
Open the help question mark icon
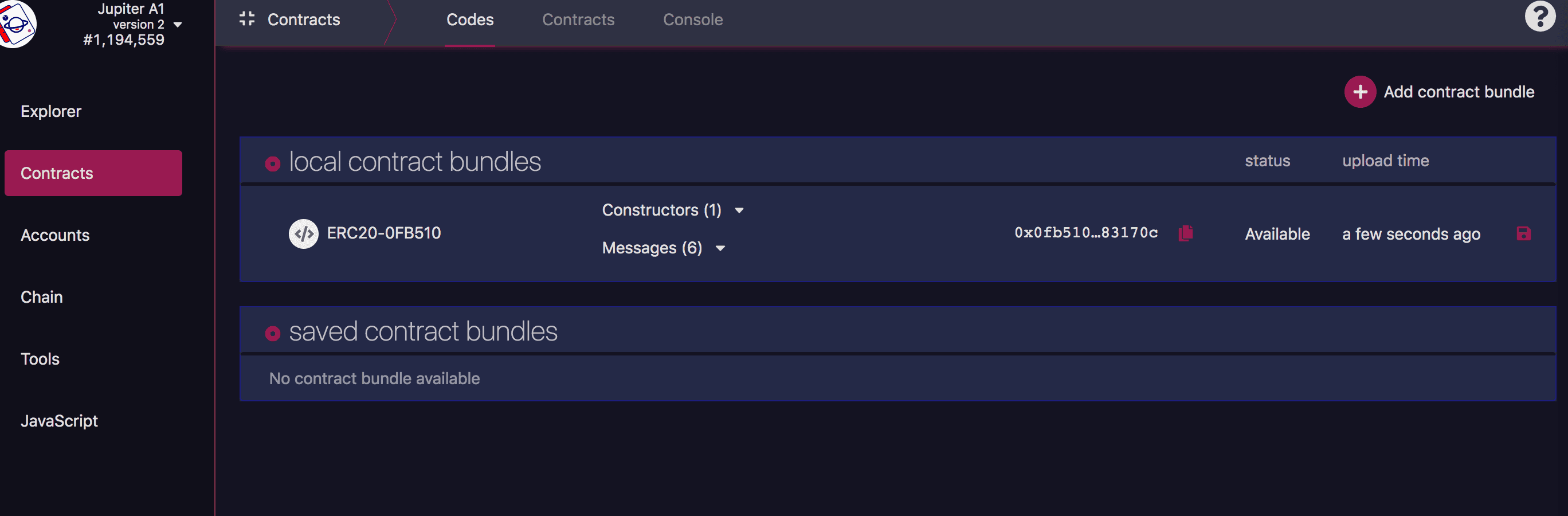click(1540, 17)
